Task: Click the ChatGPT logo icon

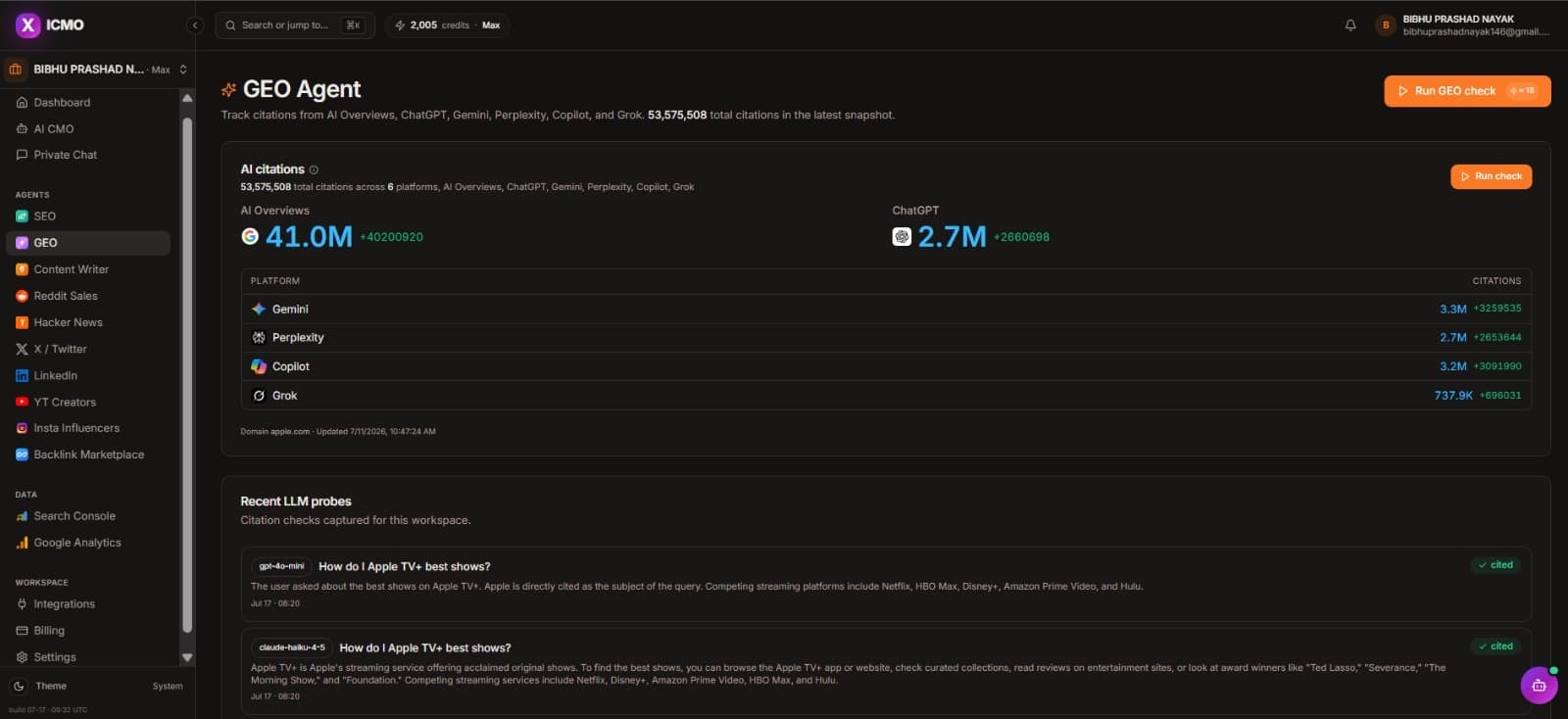Action: pyautogui.click(x=902, y=236)
